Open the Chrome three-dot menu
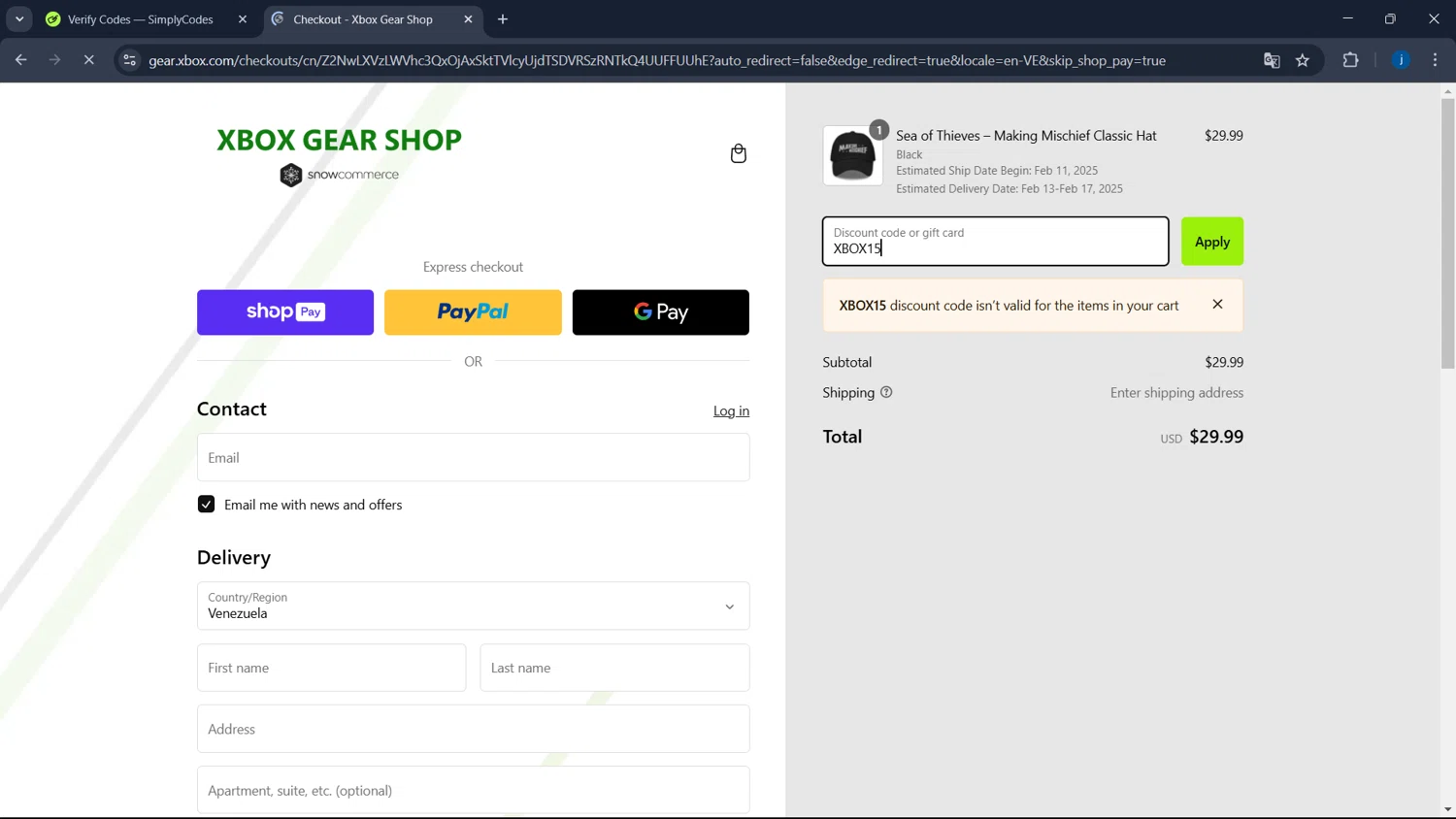The height and width of the screenshot is (819, 1456). [1435, 60]
